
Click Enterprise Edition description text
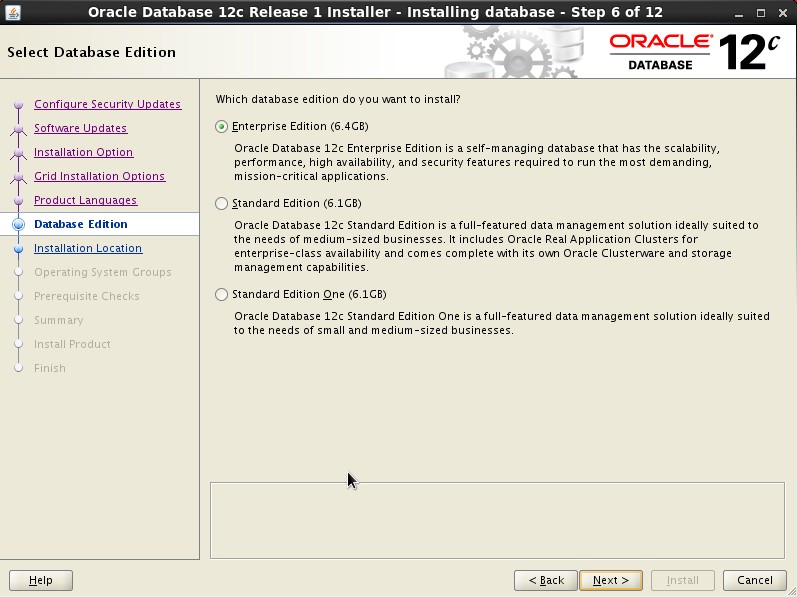click(x=477, y=163)
